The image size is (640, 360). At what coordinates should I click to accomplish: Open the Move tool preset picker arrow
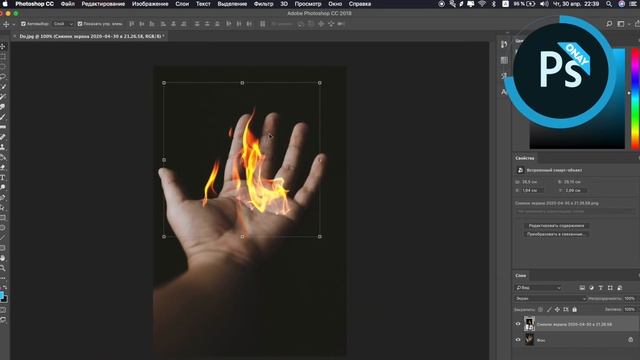coord(14,24)
